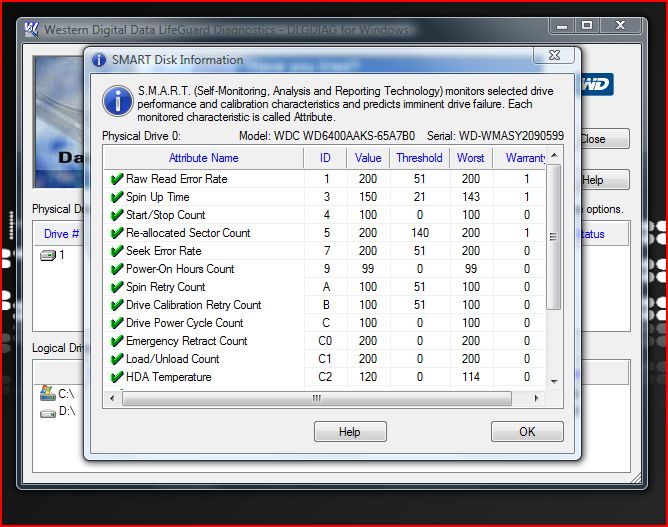
Task: Confirm the dialog with OK
Action: click(527, 432)
